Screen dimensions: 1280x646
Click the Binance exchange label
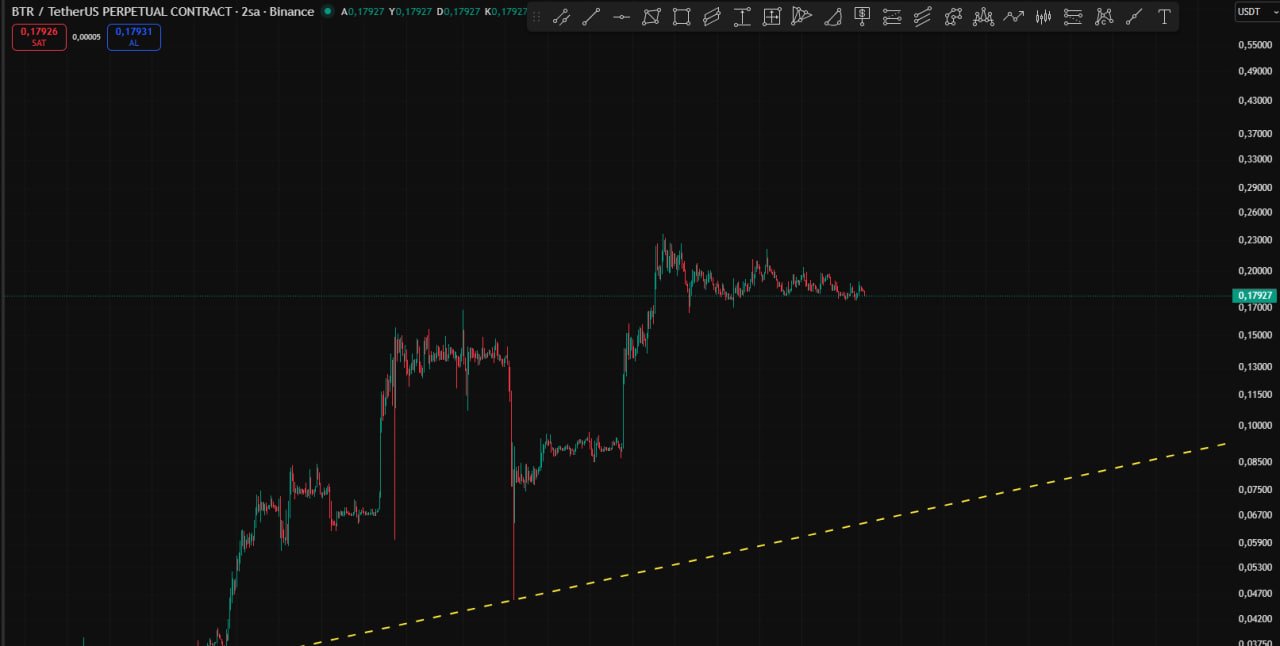(292, 12)
